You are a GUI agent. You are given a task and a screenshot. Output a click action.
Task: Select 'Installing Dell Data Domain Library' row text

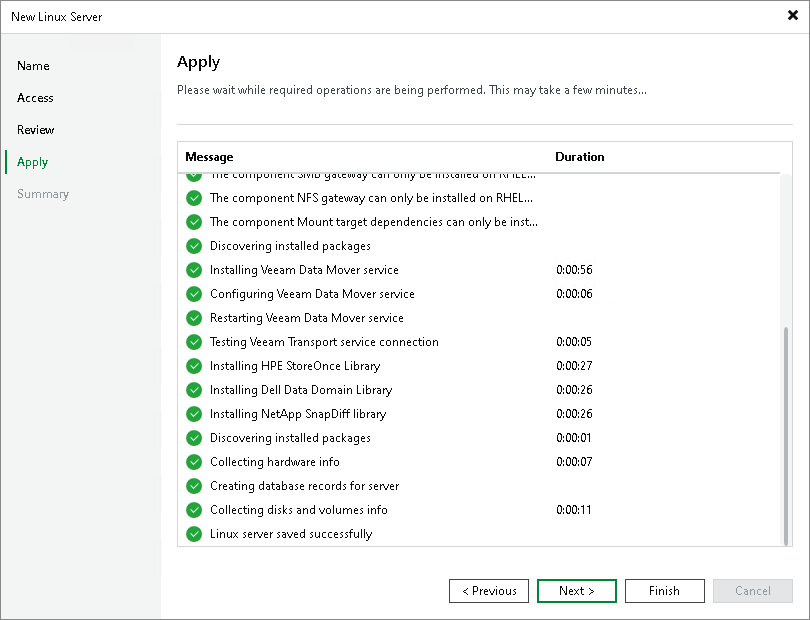[x=301, y=390]
